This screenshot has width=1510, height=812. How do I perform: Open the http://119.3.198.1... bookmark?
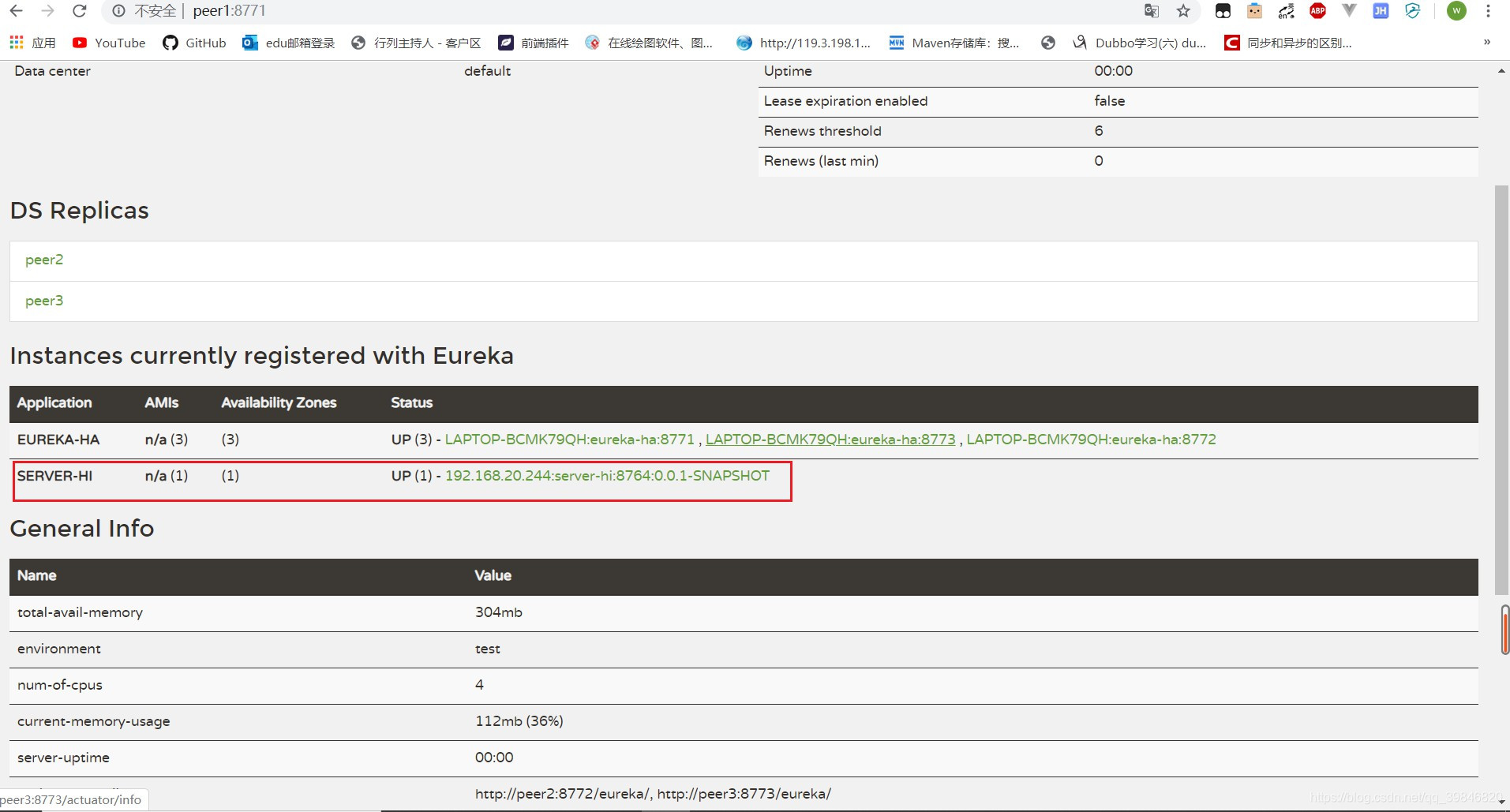[x=804, y=43]
